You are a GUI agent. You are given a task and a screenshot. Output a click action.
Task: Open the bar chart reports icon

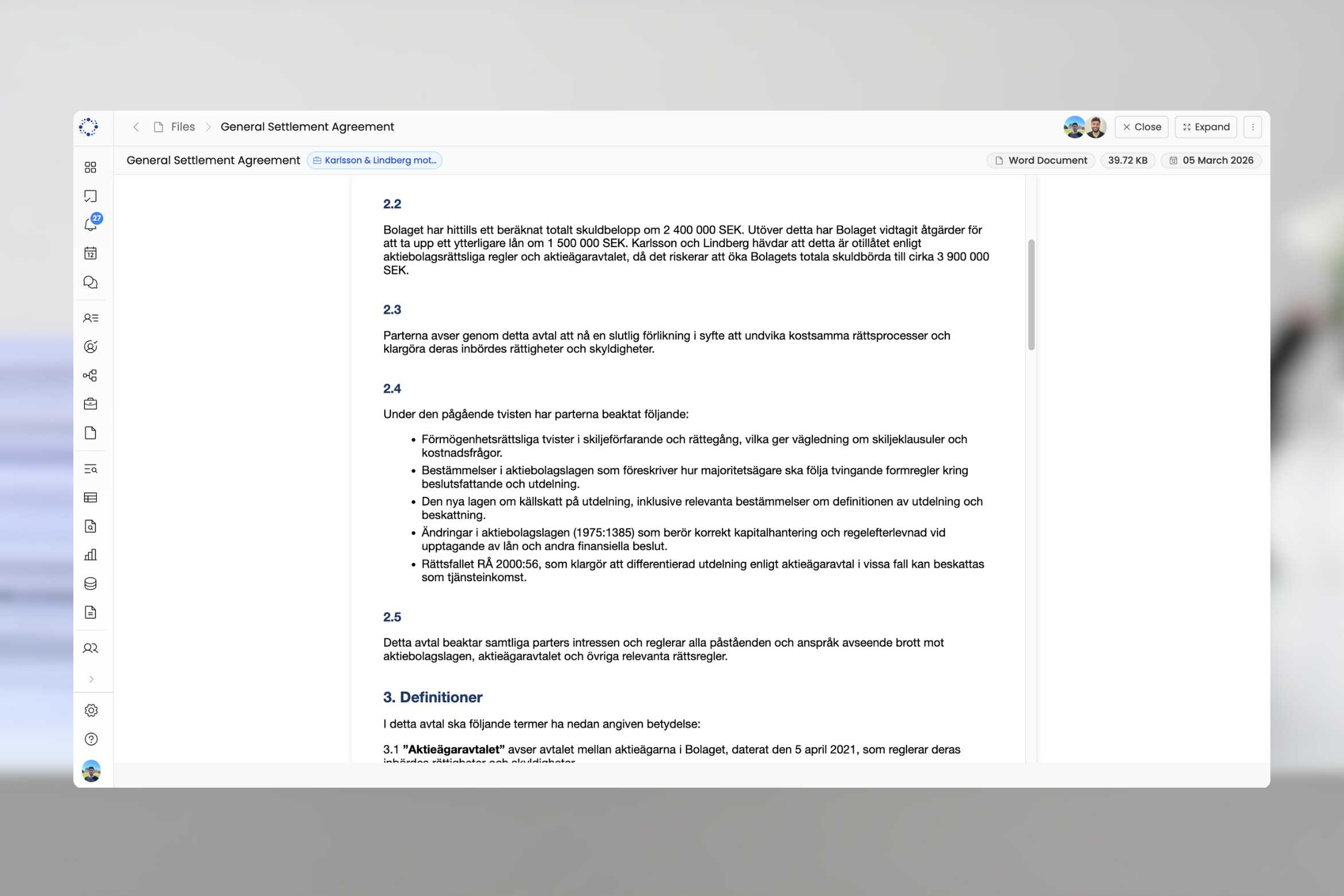pyautogui.click(x=91, y=555)
